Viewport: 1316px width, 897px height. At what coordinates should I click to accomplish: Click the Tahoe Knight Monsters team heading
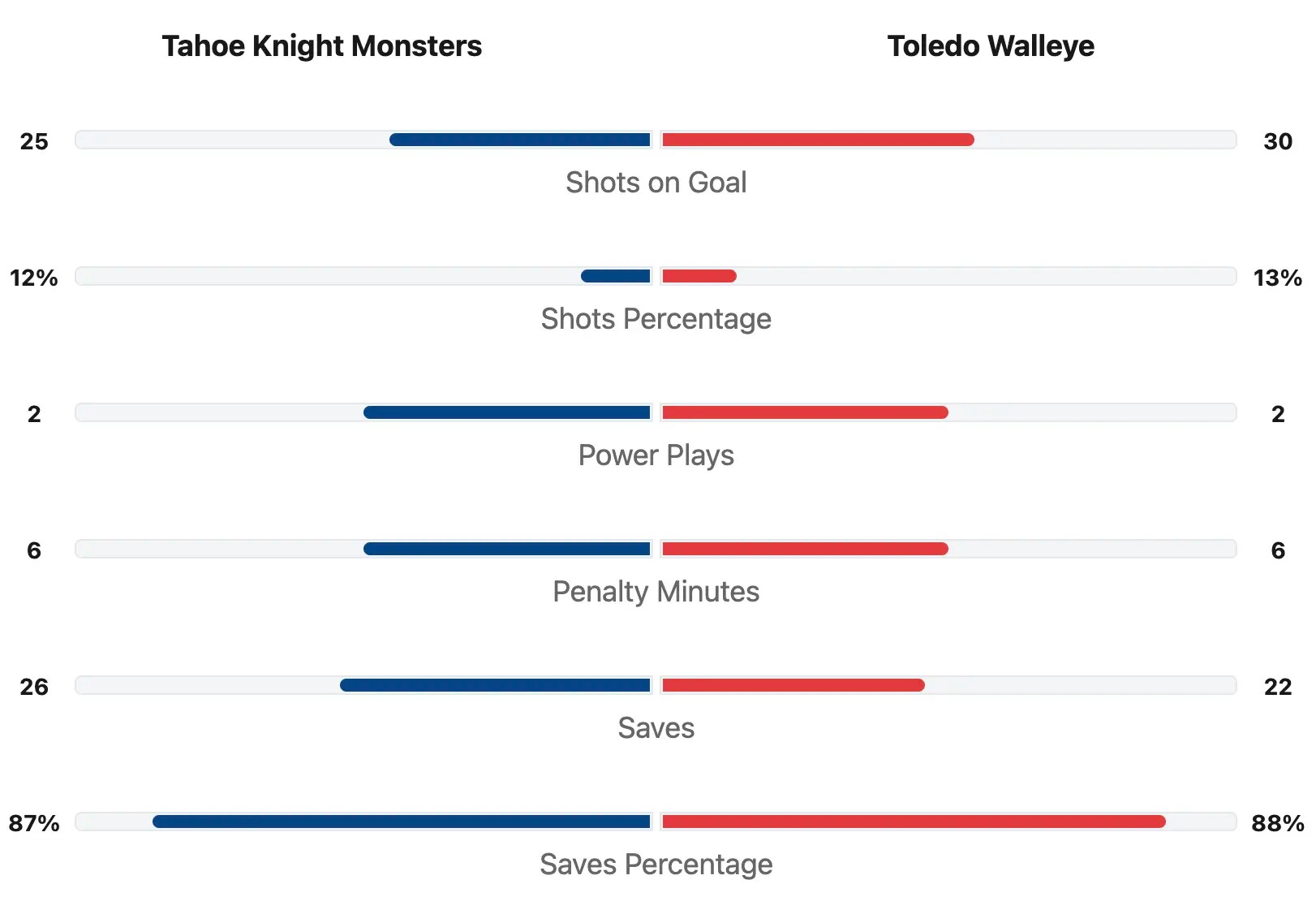pos(321,46)
